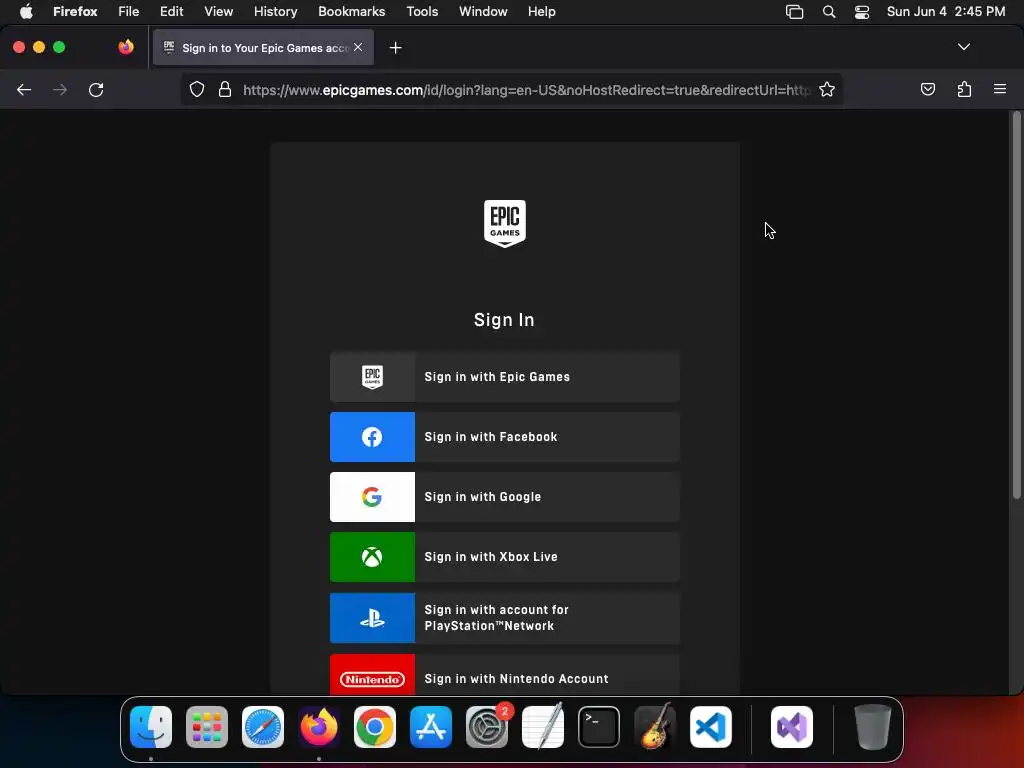Open the Tools menu
This screenshot has width=1024, height=768.
click(x=422, y=12)
